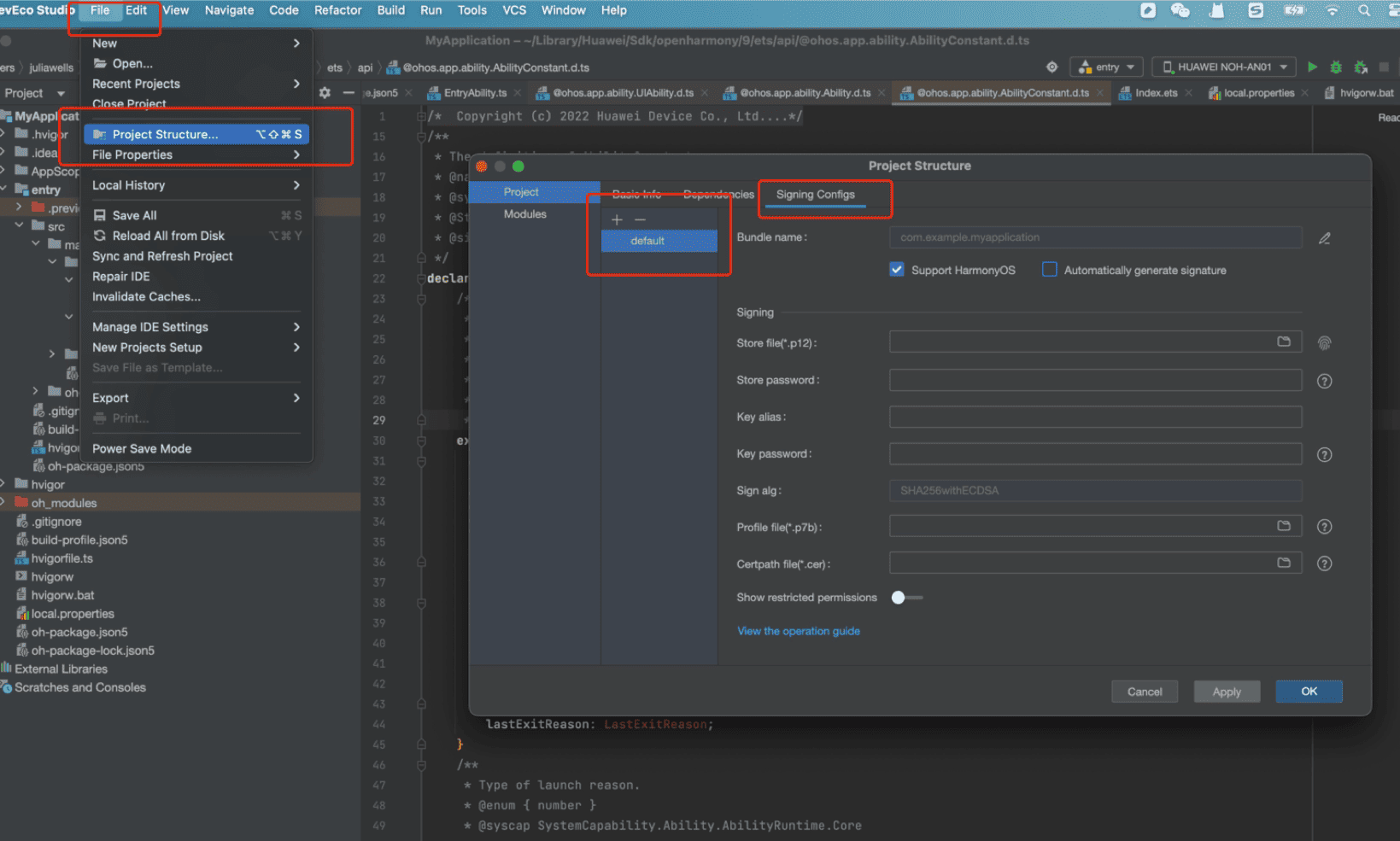The width and height of the screenshot is (1400, 841).
Task: Attach debugger to process
Action: pyautogui.click(x=1361, y=67)
